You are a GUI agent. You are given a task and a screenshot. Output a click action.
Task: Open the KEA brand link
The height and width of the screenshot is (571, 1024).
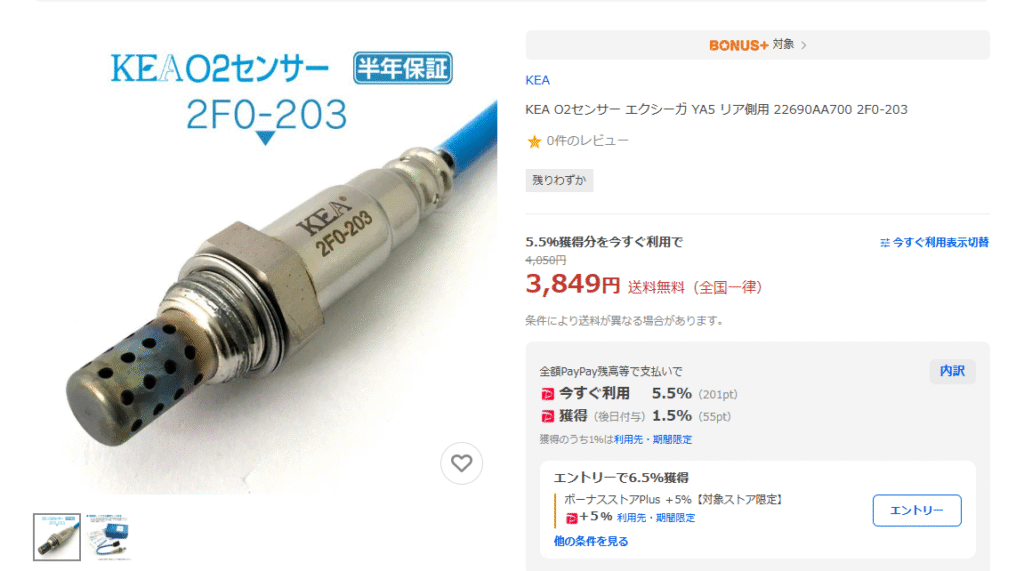537,80
